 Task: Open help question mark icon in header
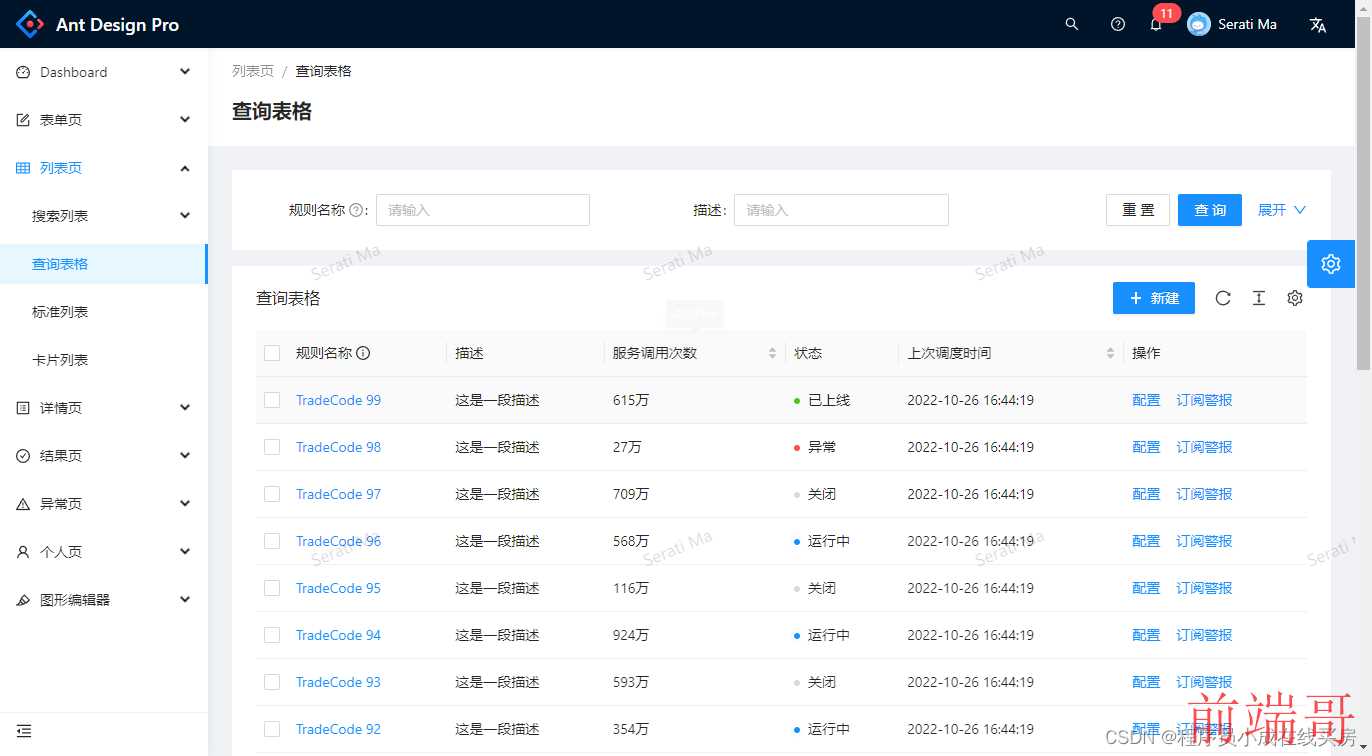click(1118, 24)
